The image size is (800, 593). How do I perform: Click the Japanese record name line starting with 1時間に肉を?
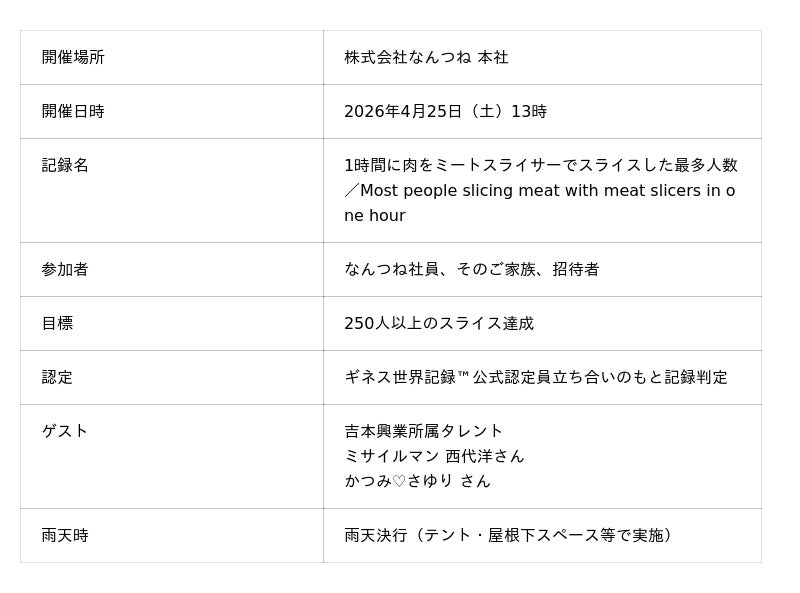(540, 166)
